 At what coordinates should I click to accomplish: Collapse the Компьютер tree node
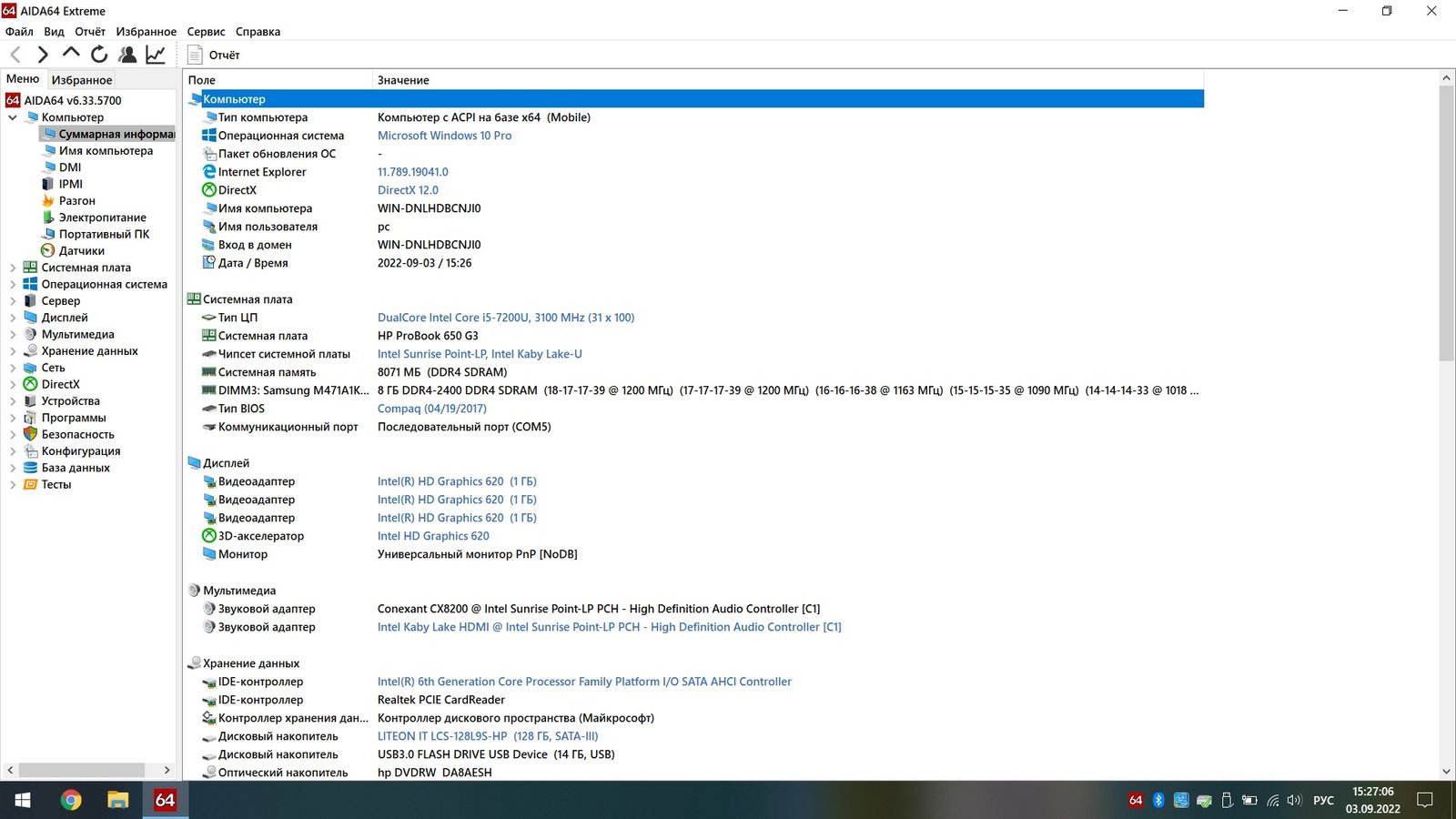point(13,117)
